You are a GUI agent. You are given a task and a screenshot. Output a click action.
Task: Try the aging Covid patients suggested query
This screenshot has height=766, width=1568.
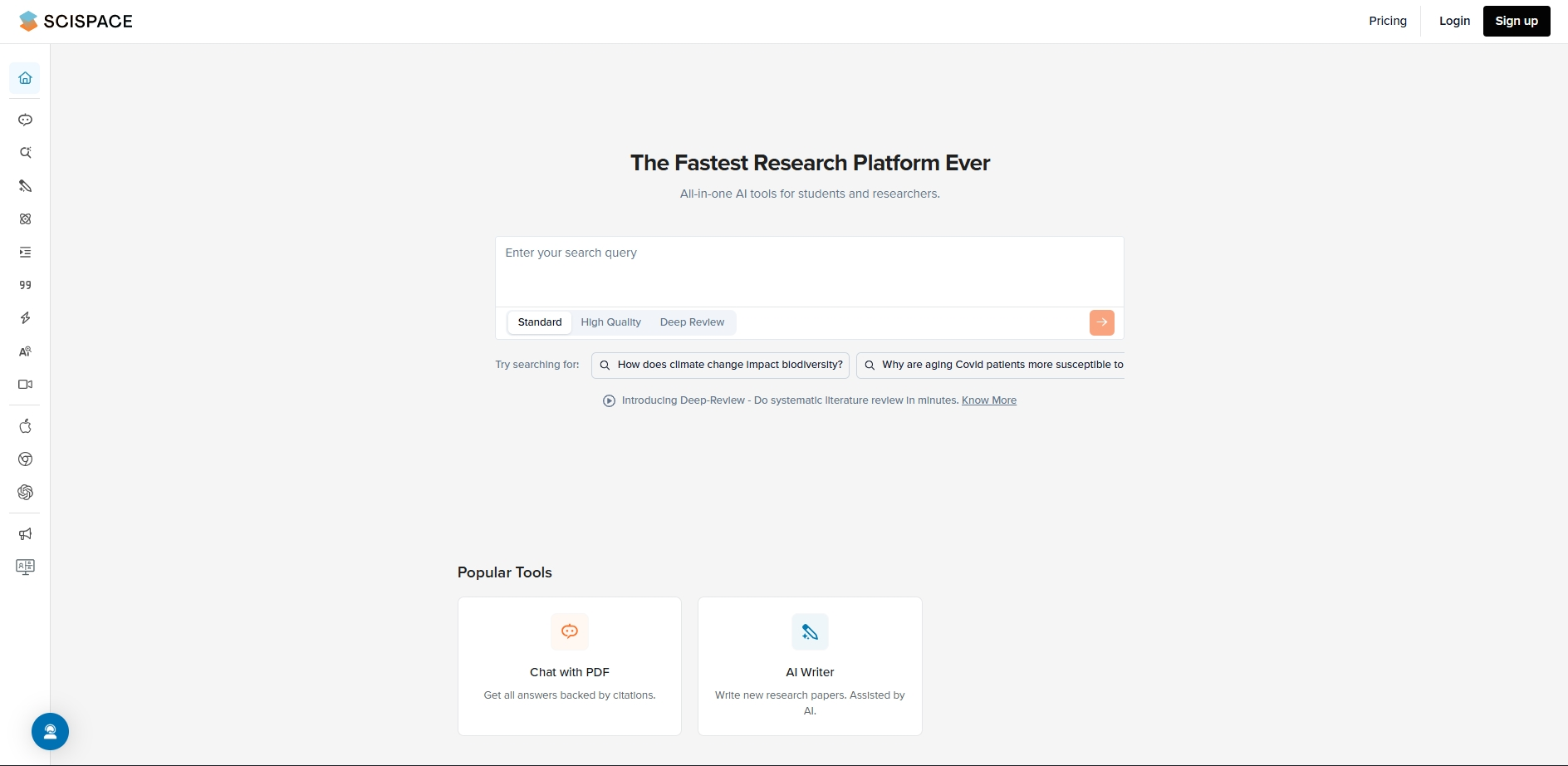pos(991,365)
